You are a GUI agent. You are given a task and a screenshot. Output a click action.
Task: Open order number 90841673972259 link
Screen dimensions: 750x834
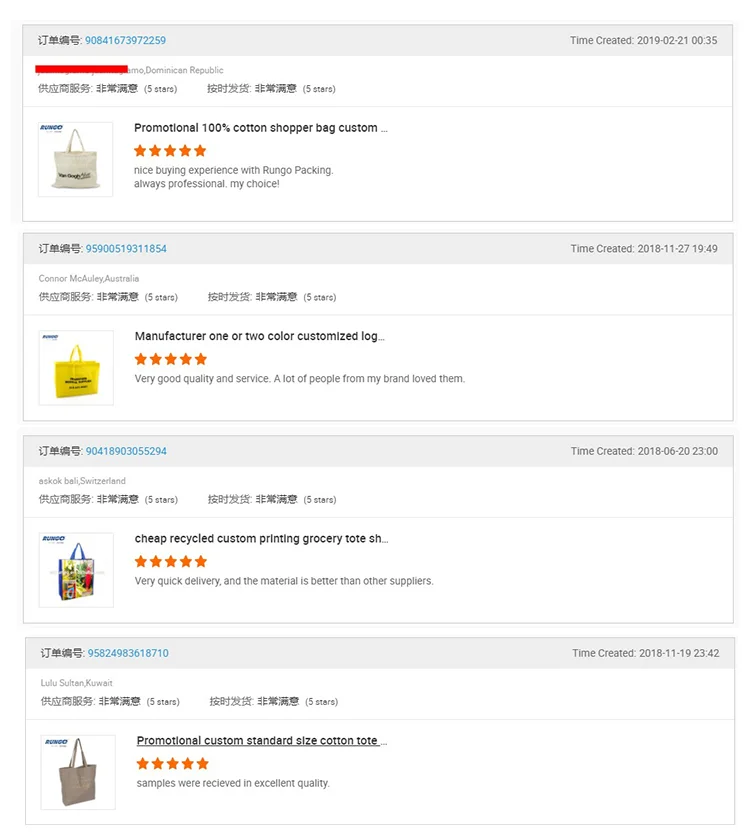click(125, 41)
